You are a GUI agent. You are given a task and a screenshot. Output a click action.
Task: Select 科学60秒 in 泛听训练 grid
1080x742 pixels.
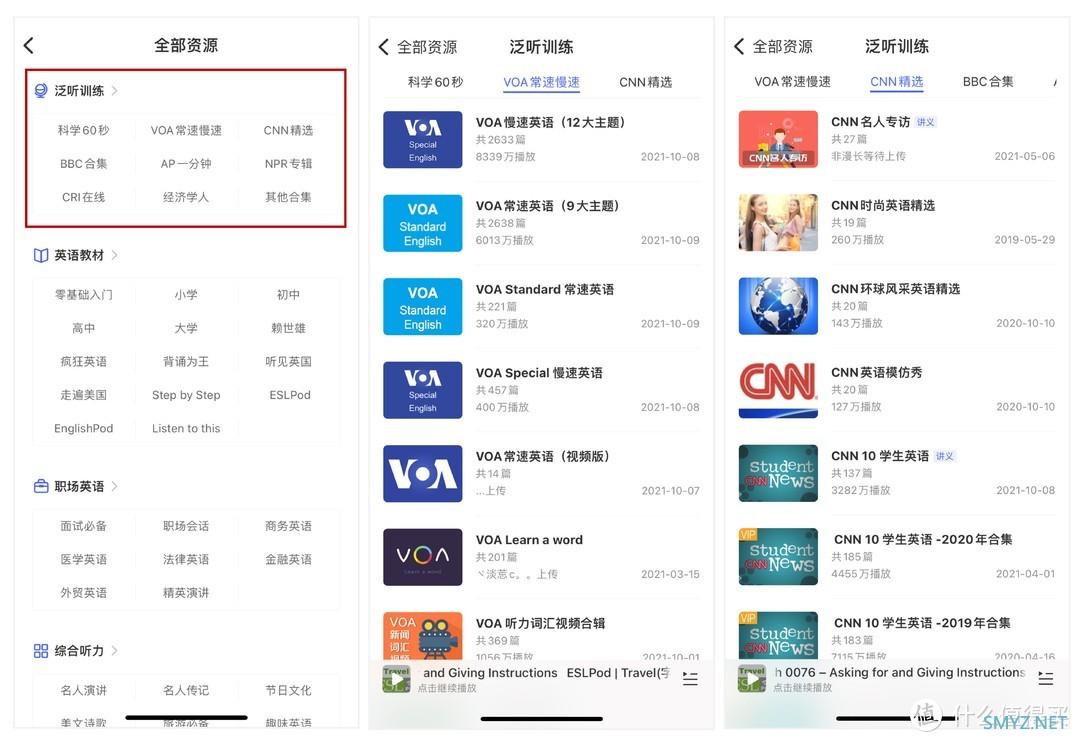click(x=83, y=130)
